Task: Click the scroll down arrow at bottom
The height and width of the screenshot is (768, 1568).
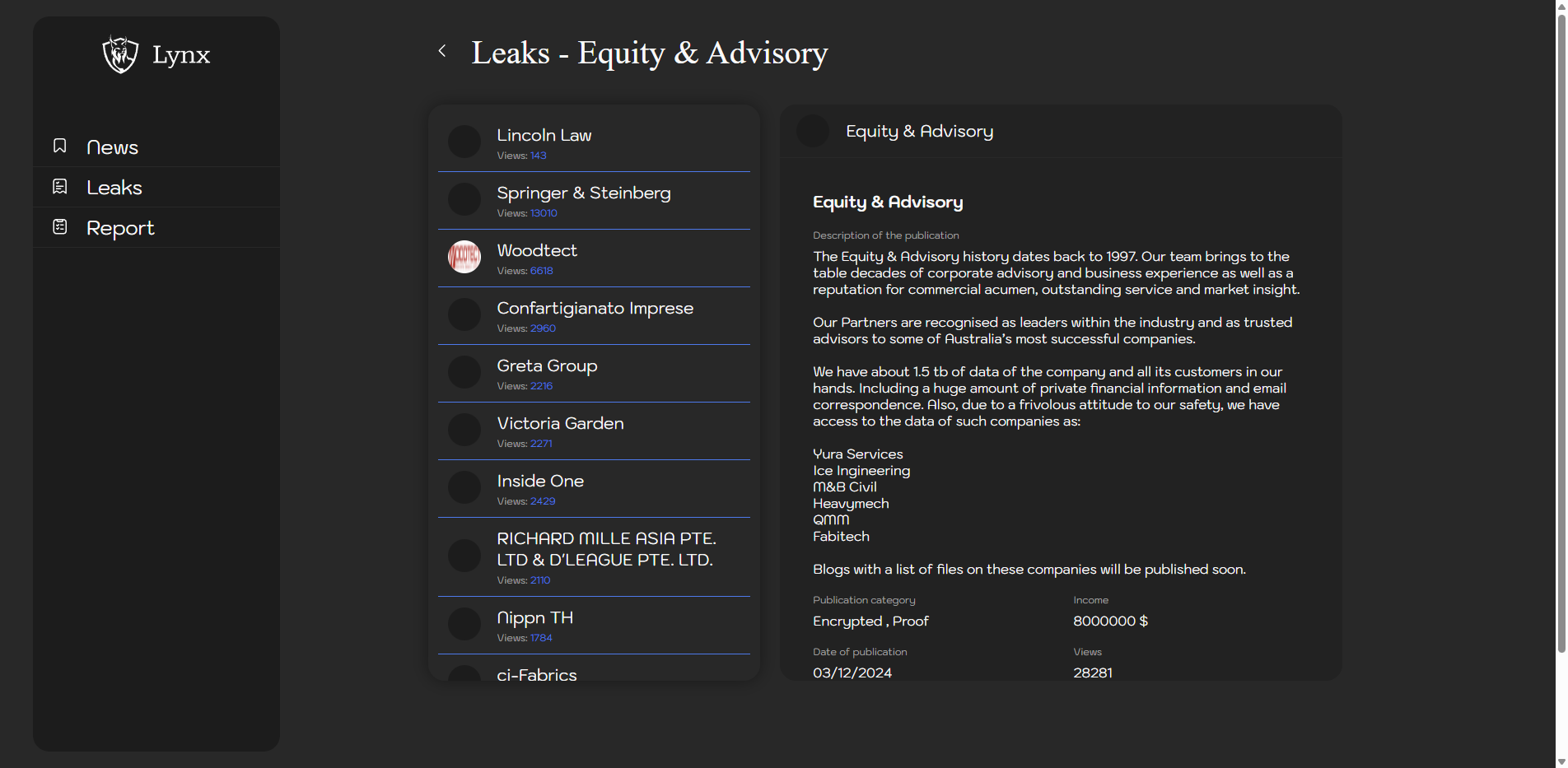Action: (1561, 761)
